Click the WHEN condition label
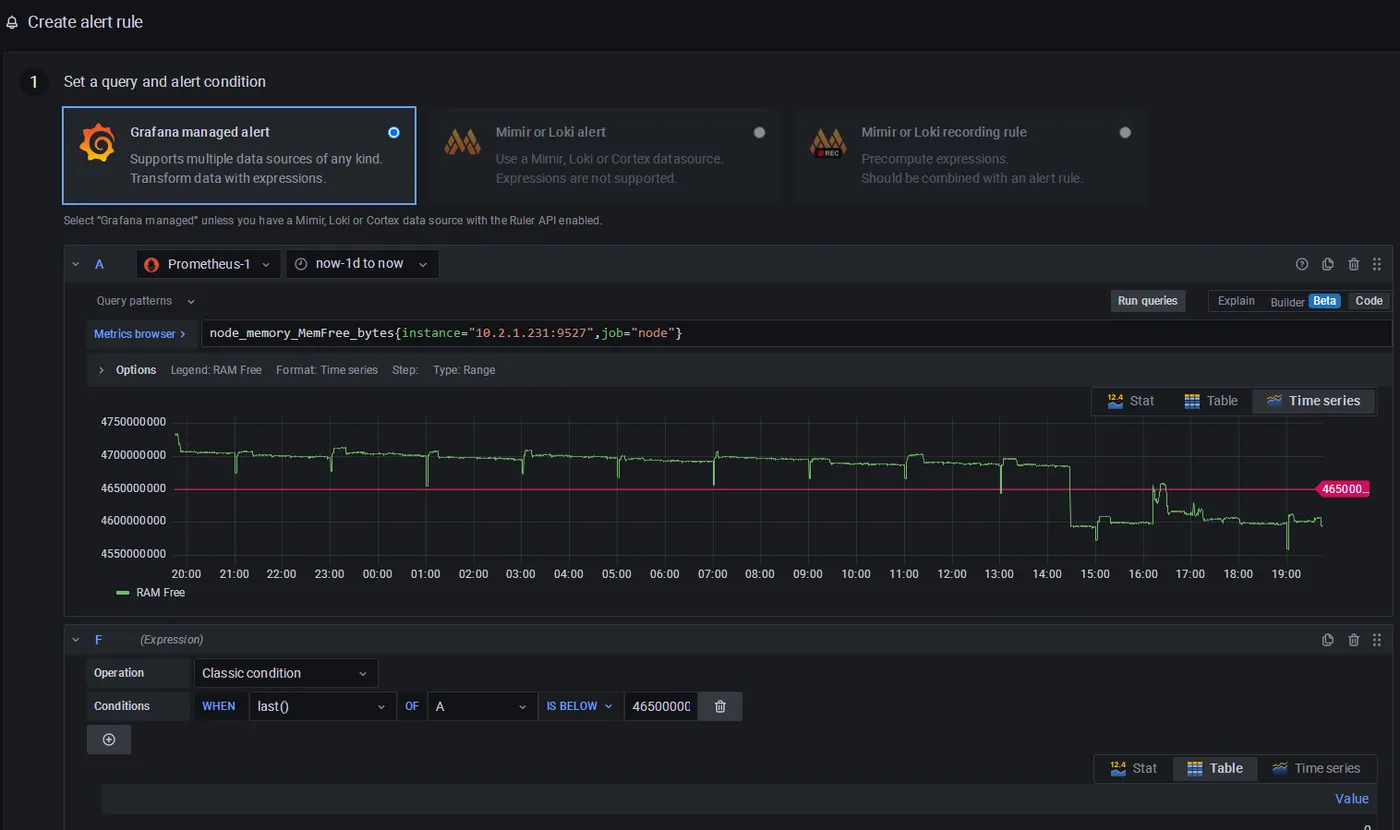1400x830 pixels. [x=219, y=706]
